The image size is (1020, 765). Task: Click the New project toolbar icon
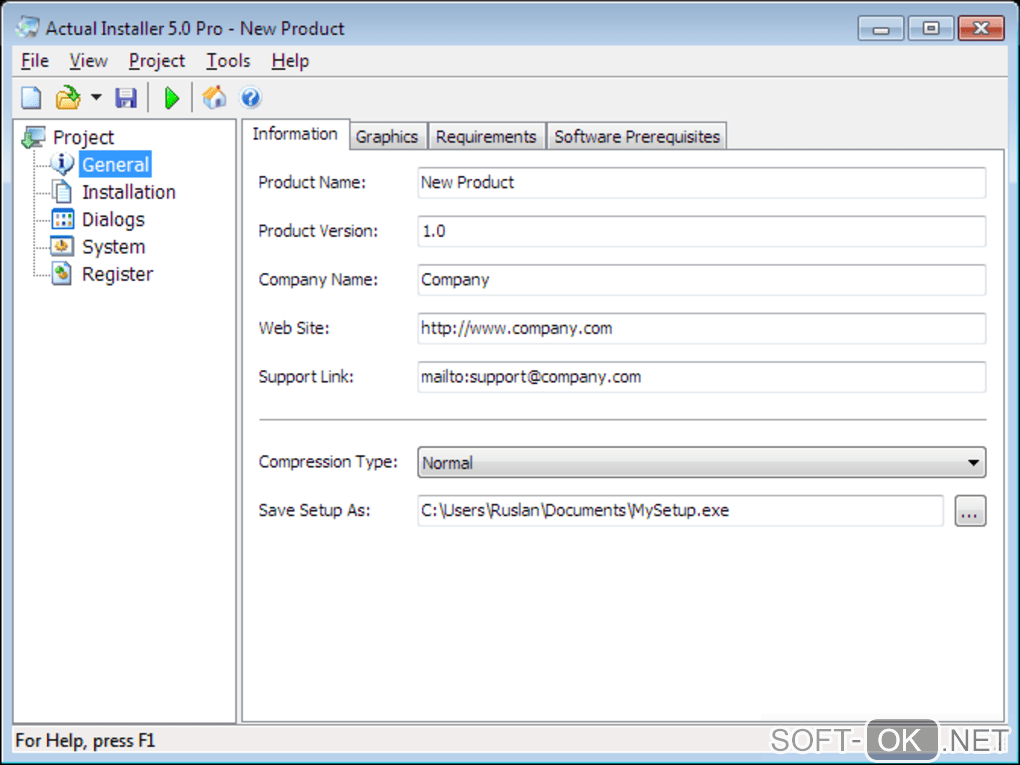coord(31,98)
